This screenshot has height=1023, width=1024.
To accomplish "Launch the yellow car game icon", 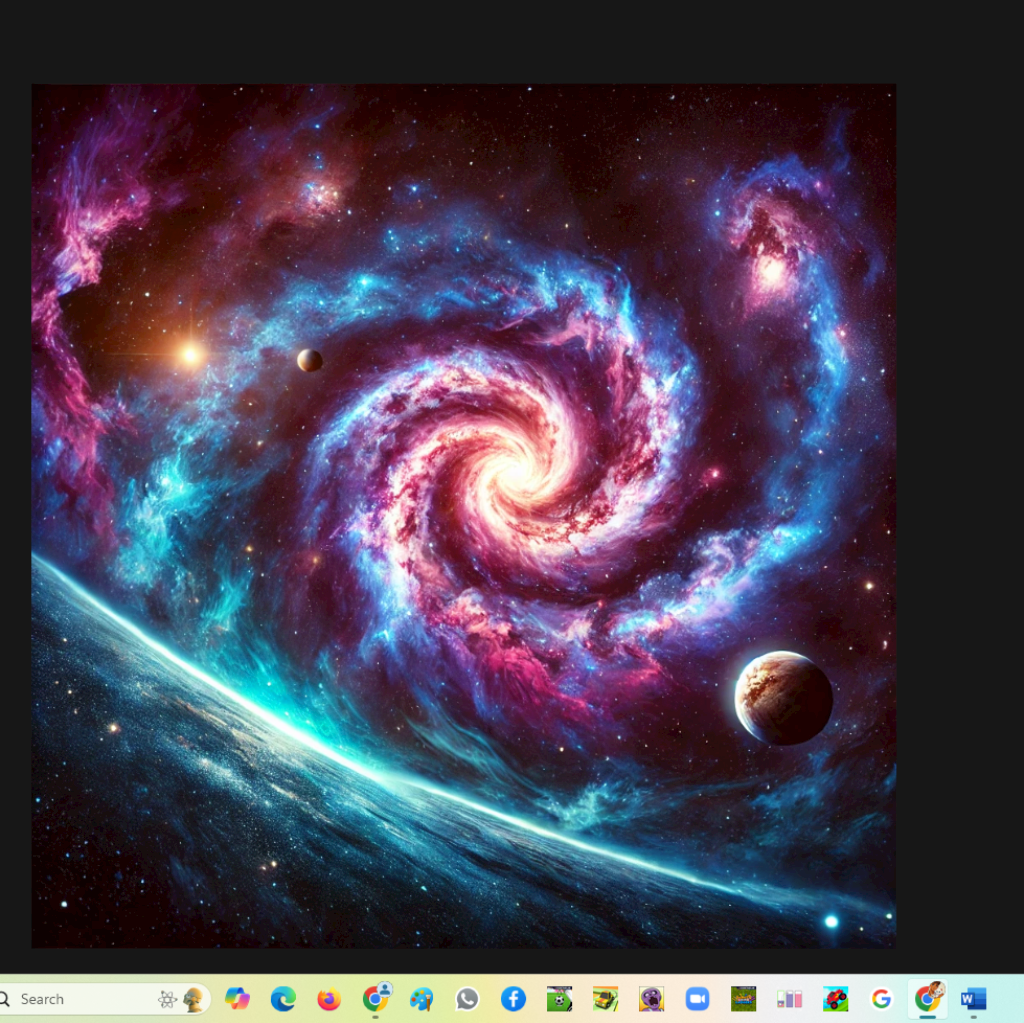I will (605, 999).
